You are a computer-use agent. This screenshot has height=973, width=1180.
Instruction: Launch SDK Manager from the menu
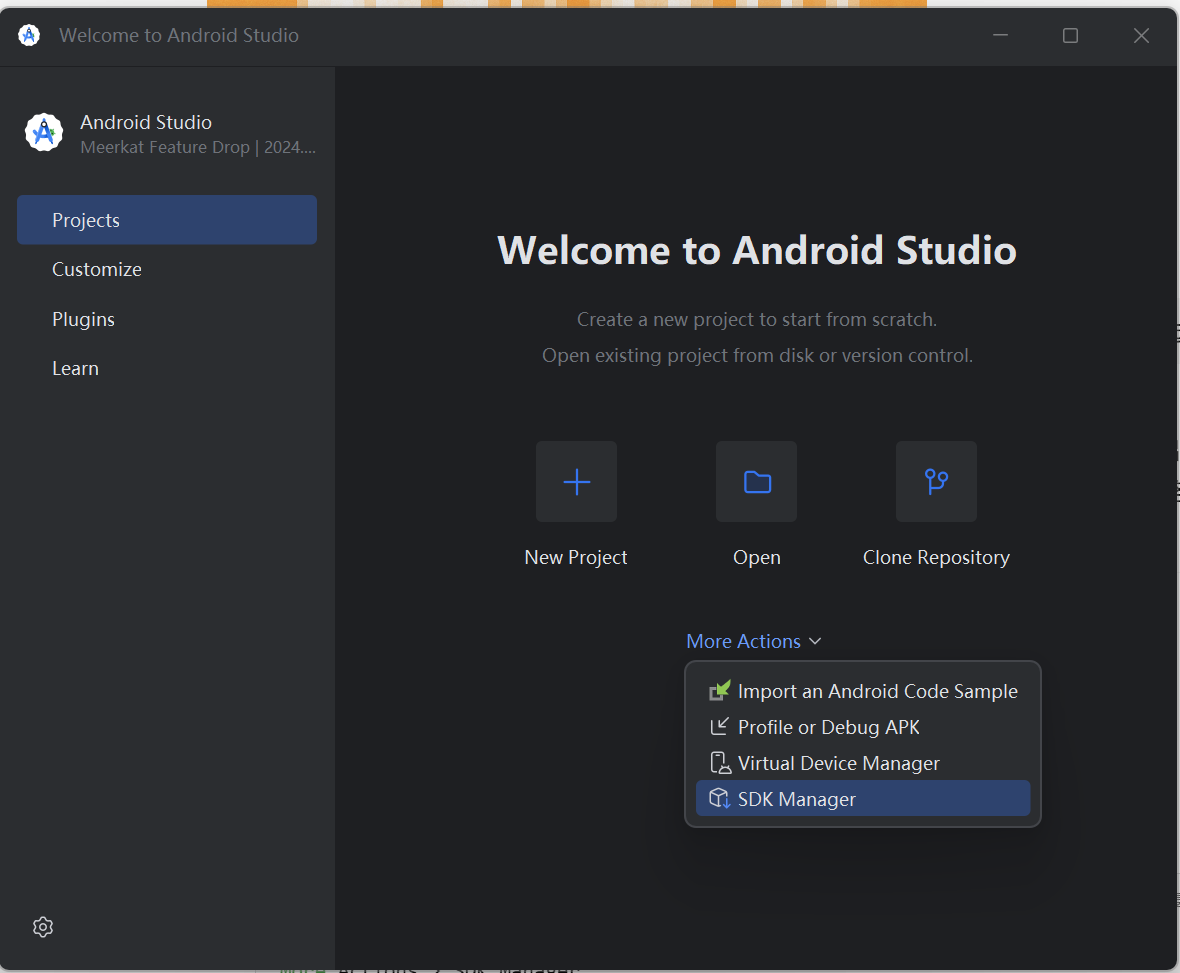pos(862,798)
